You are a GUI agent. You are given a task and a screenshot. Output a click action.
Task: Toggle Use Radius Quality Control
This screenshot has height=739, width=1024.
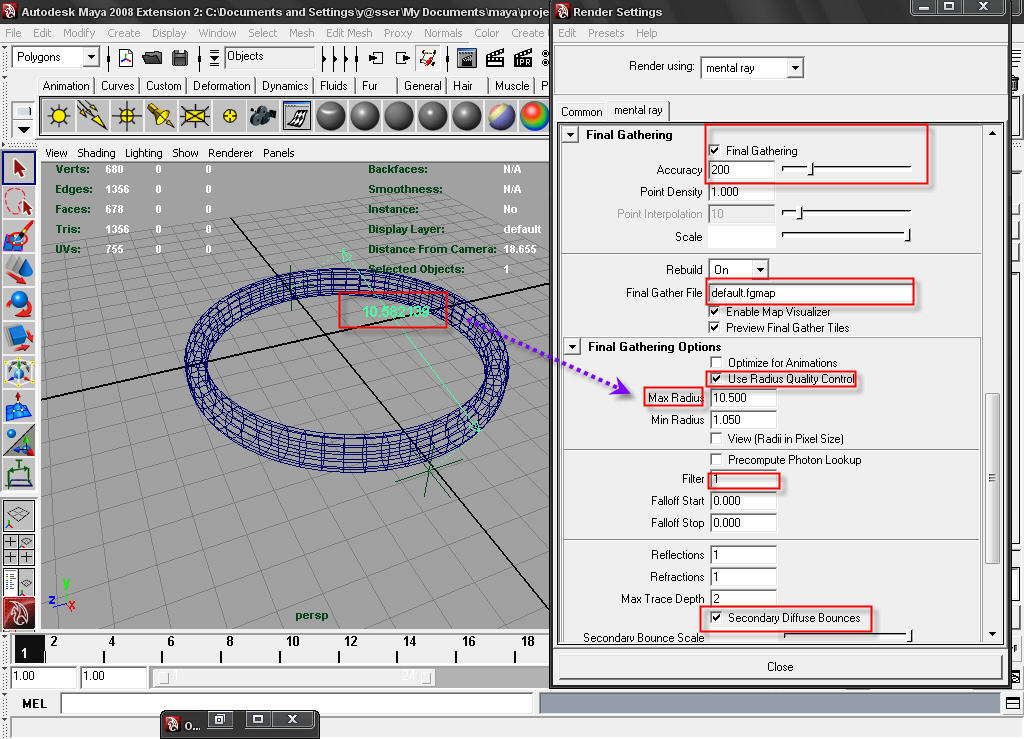coord(716,379)
